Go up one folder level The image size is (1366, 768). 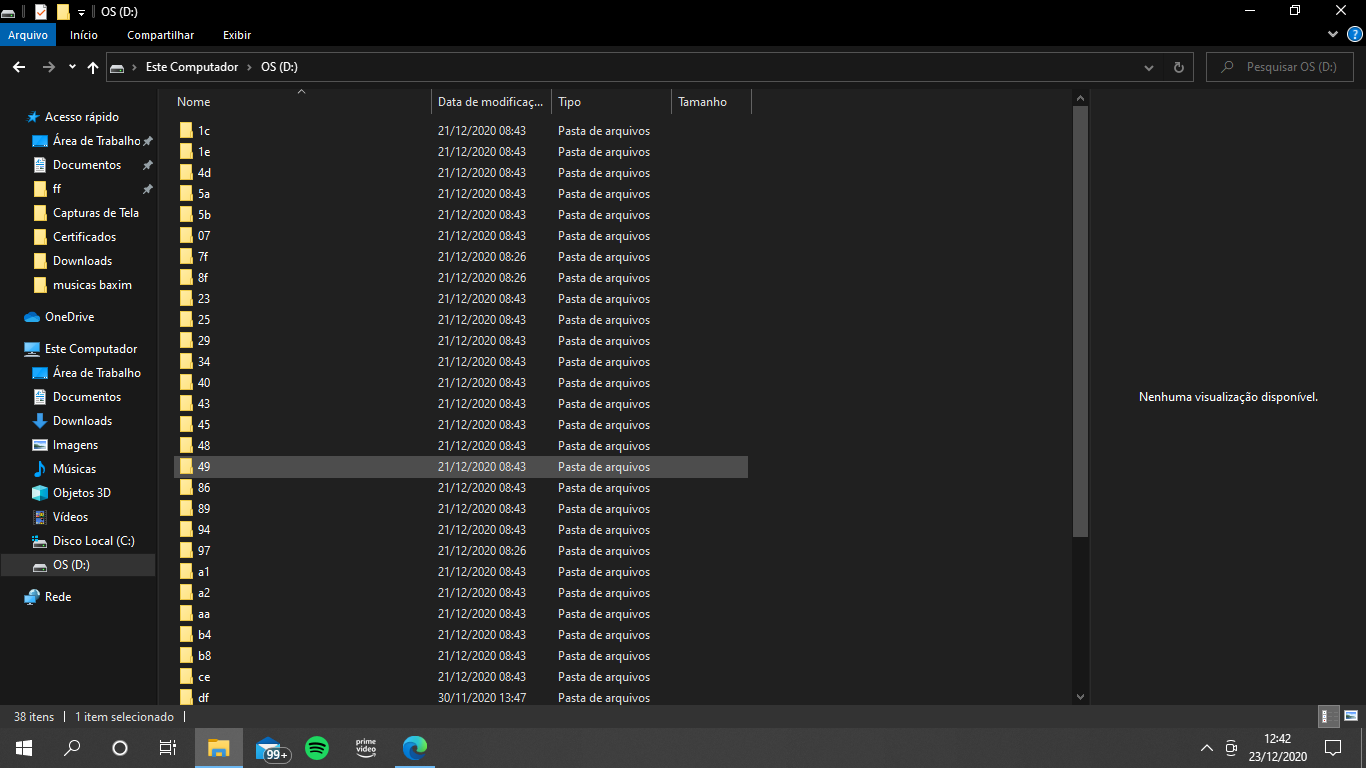point(93,67)
